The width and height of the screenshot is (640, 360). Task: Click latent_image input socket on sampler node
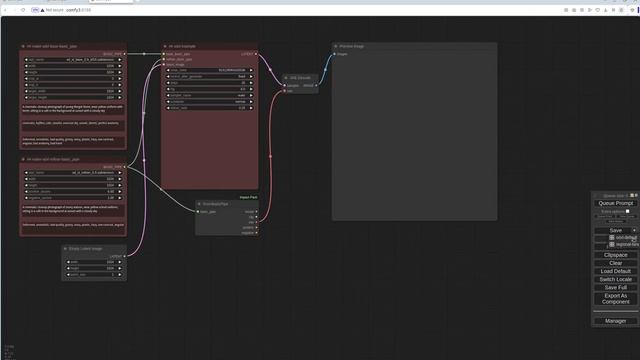(164, 64)
